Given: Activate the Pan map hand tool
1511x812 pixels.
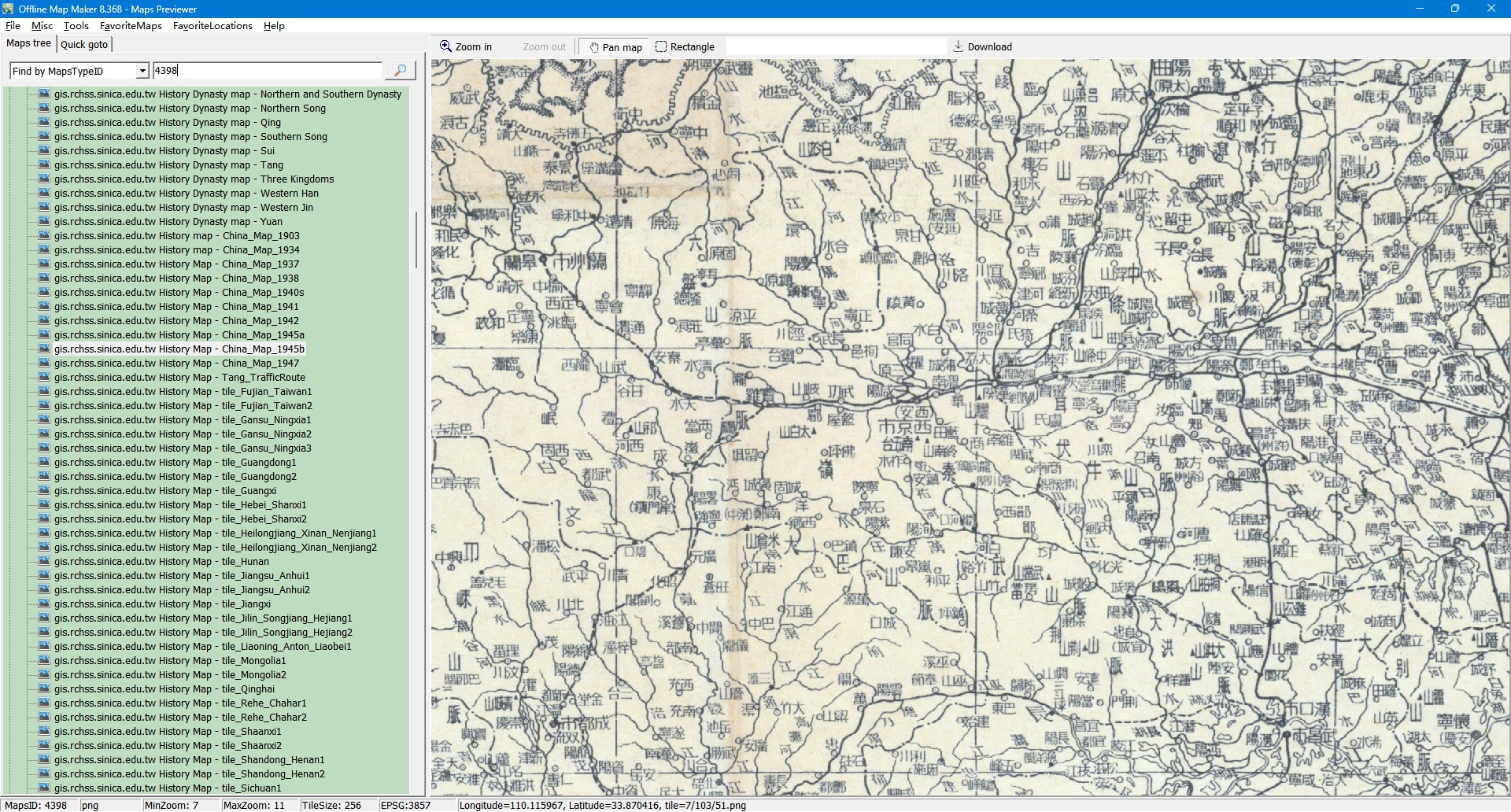Looking at the screenshot, I should click(615, 47).
